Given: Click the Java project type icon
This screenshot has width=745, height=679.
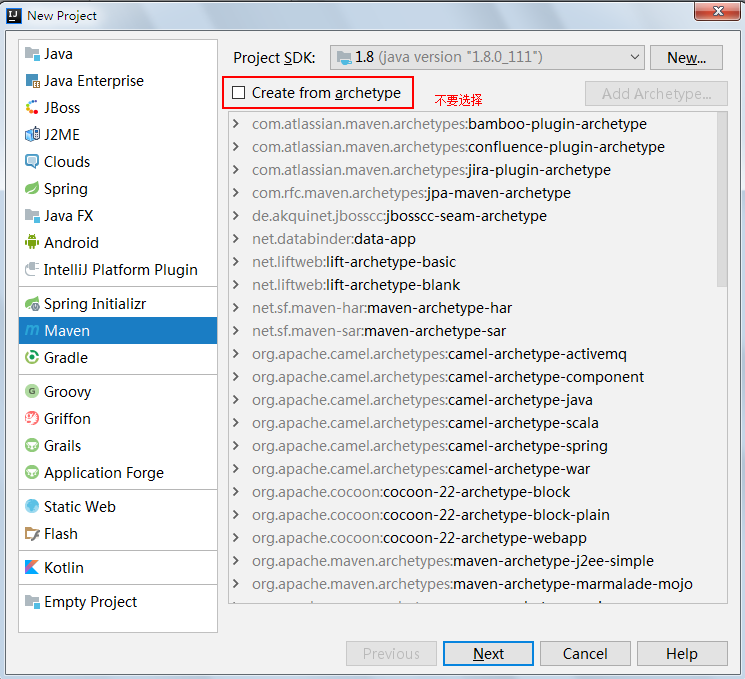Looking at the screenshot, I should 32,54.
